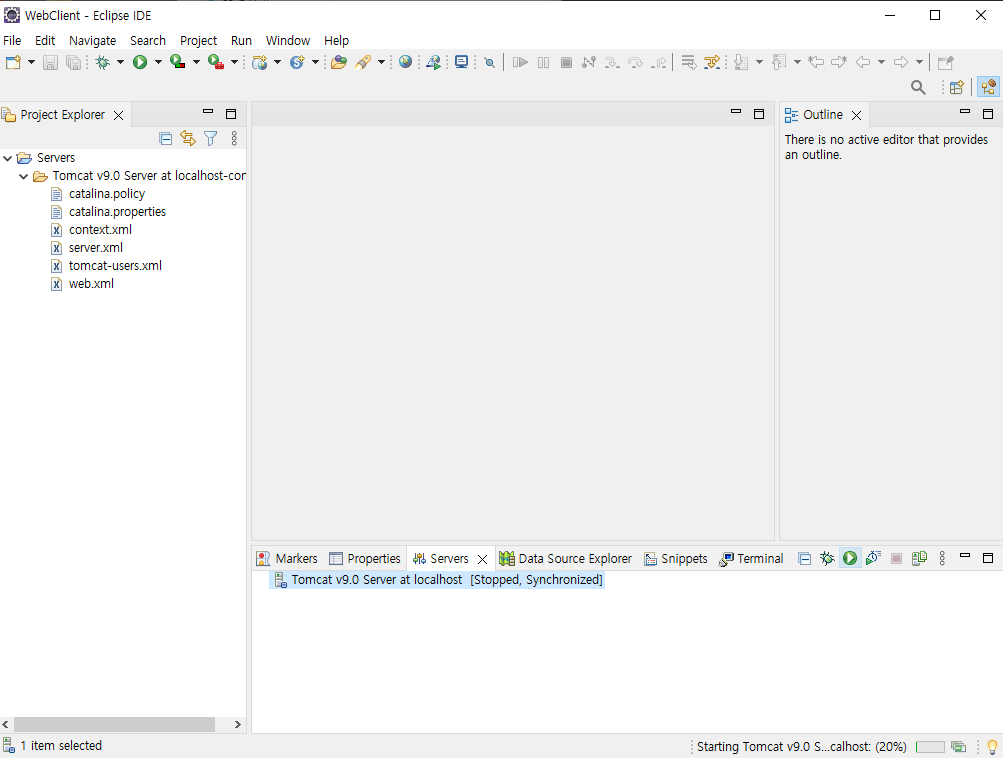Open dropdown next to Back arrow
1003x758 pixels.
881,62
